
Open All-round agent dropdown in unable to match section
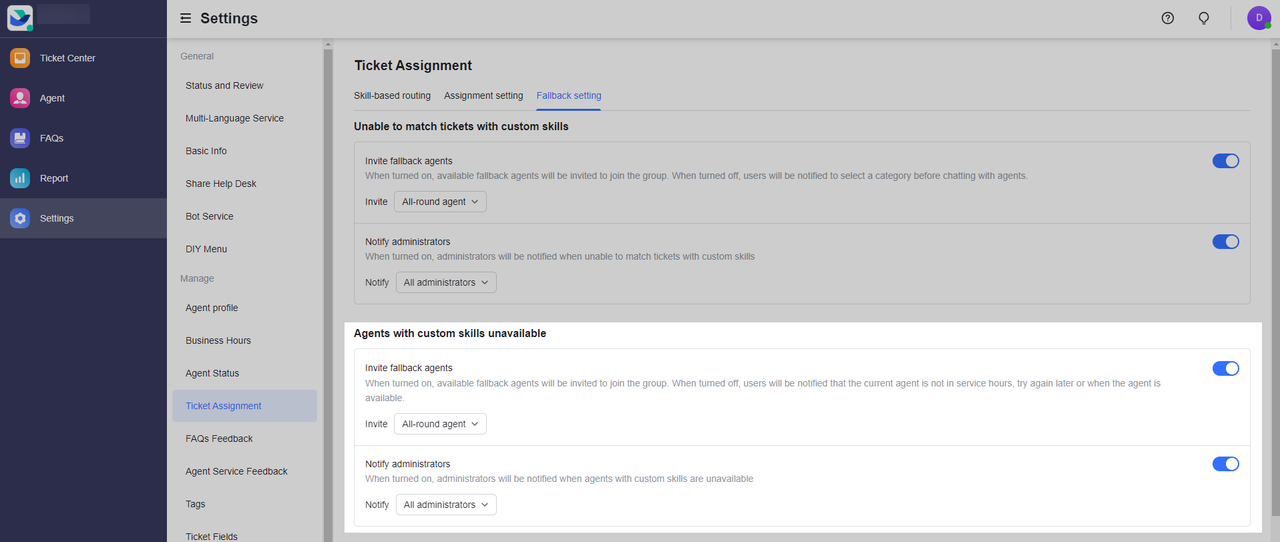point(440,202)
